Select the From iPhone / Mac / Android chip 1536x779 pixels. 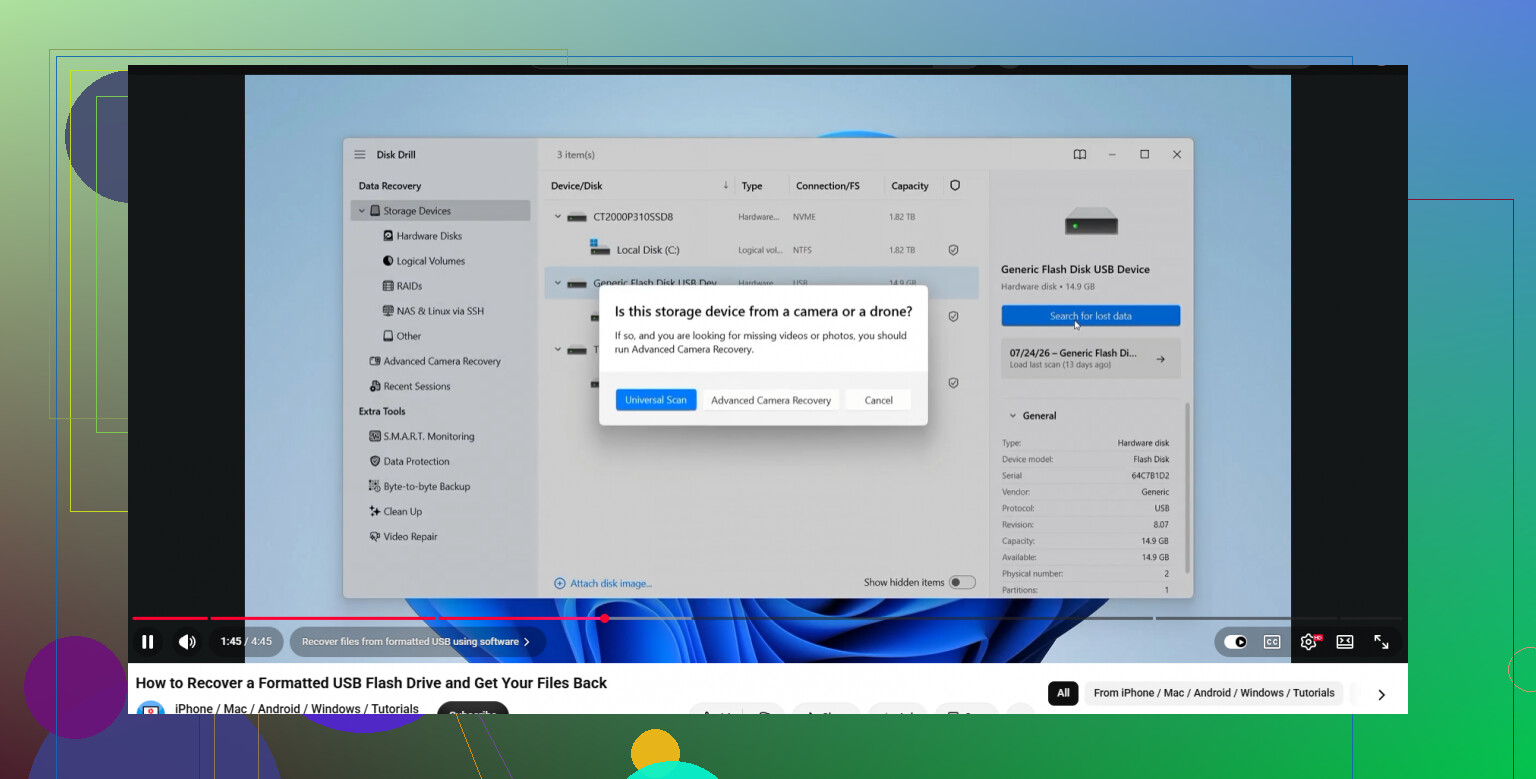[x=1214, y=693]
